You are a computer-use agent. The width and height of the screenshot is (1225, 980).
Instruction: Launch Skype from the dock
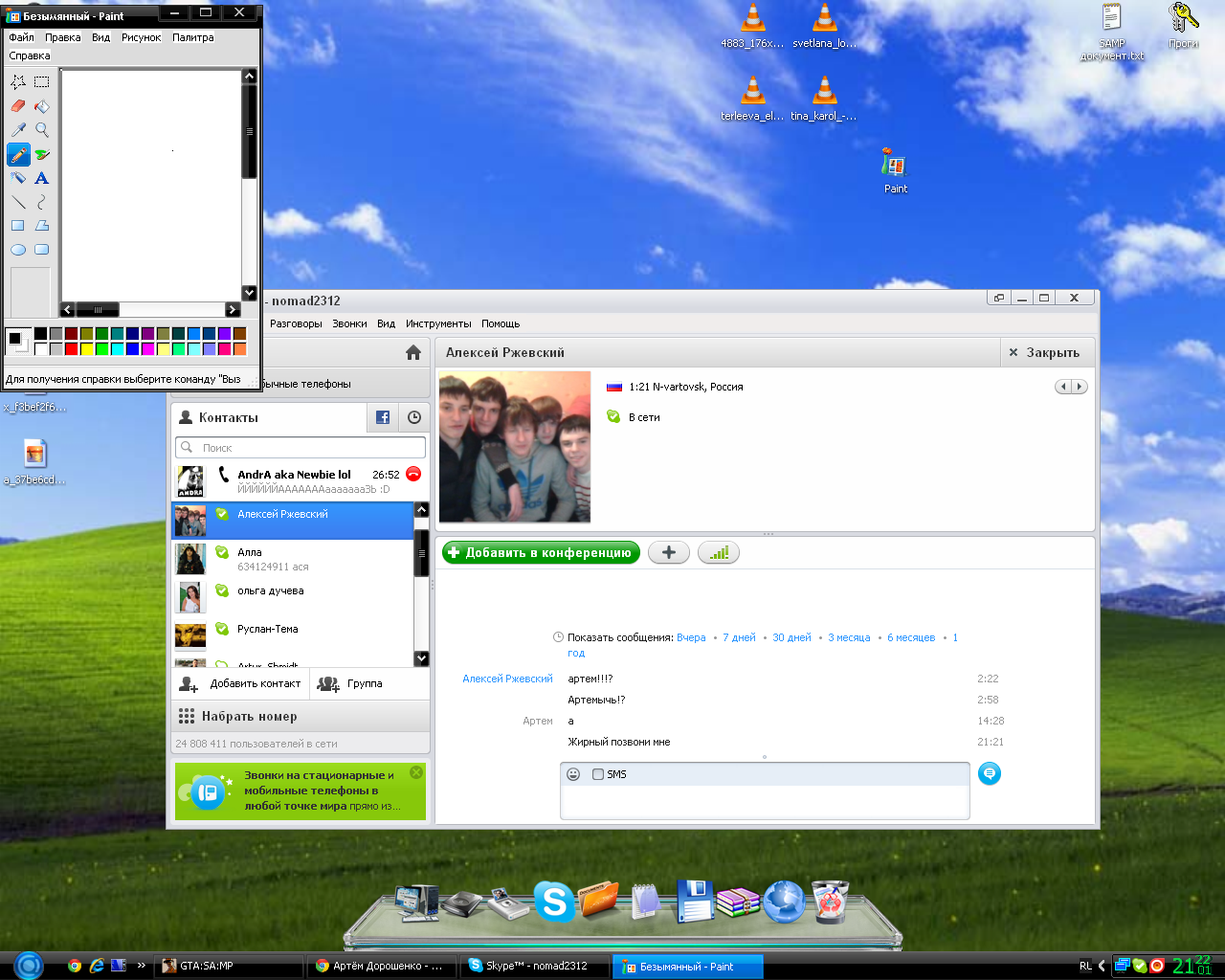[x=555, y=902]
